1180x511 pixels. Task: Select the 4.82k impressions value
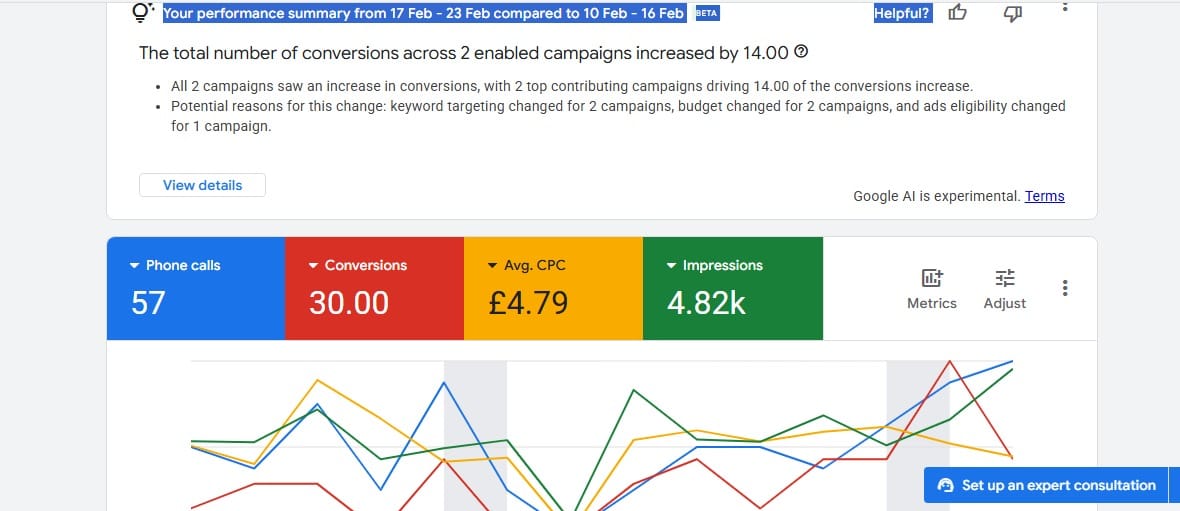coord(706,303)
